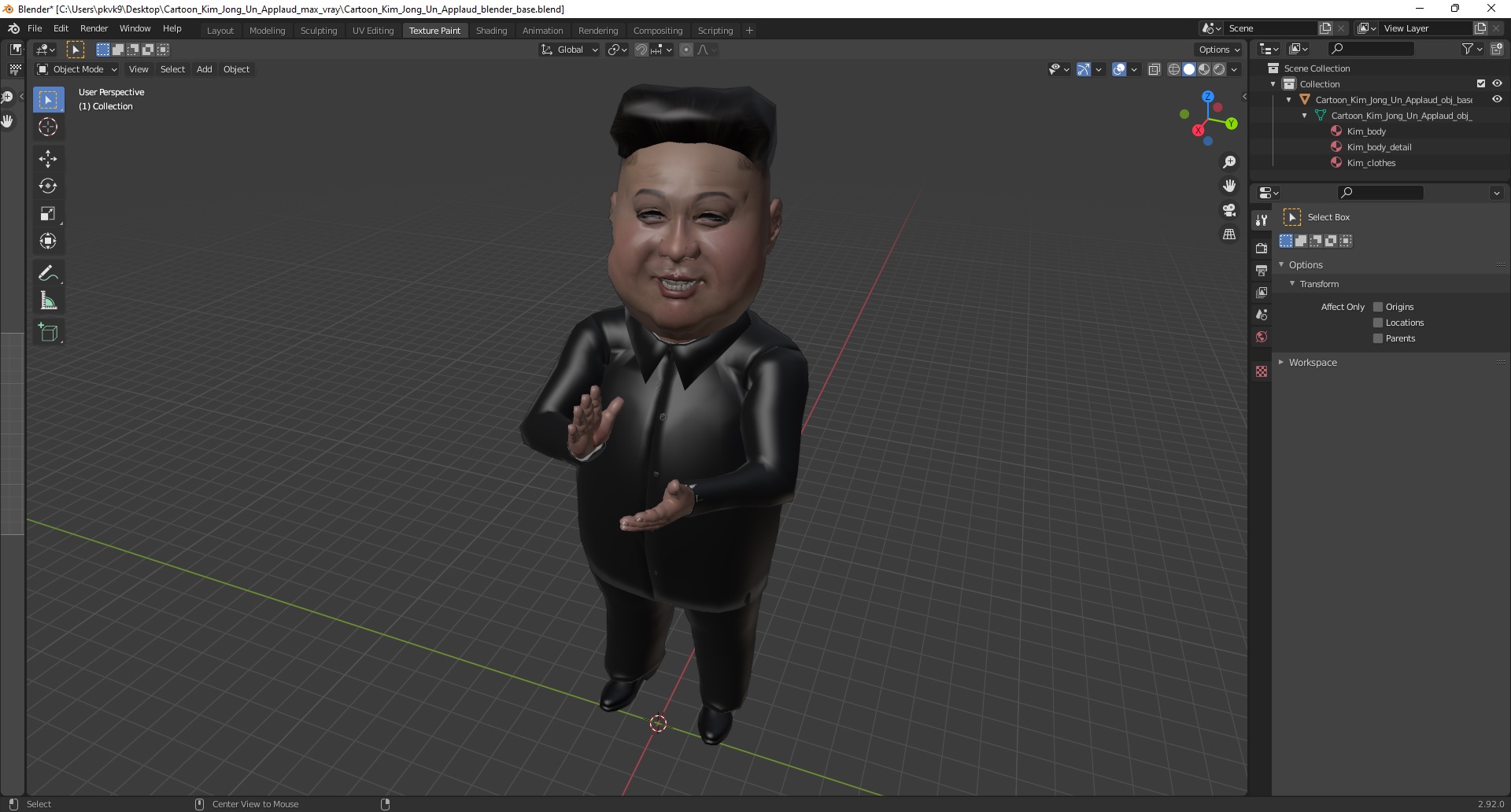
Task: Open the viewport shading options dropdown arrow
Action: pyautogui.click(x=1235, y=69)
